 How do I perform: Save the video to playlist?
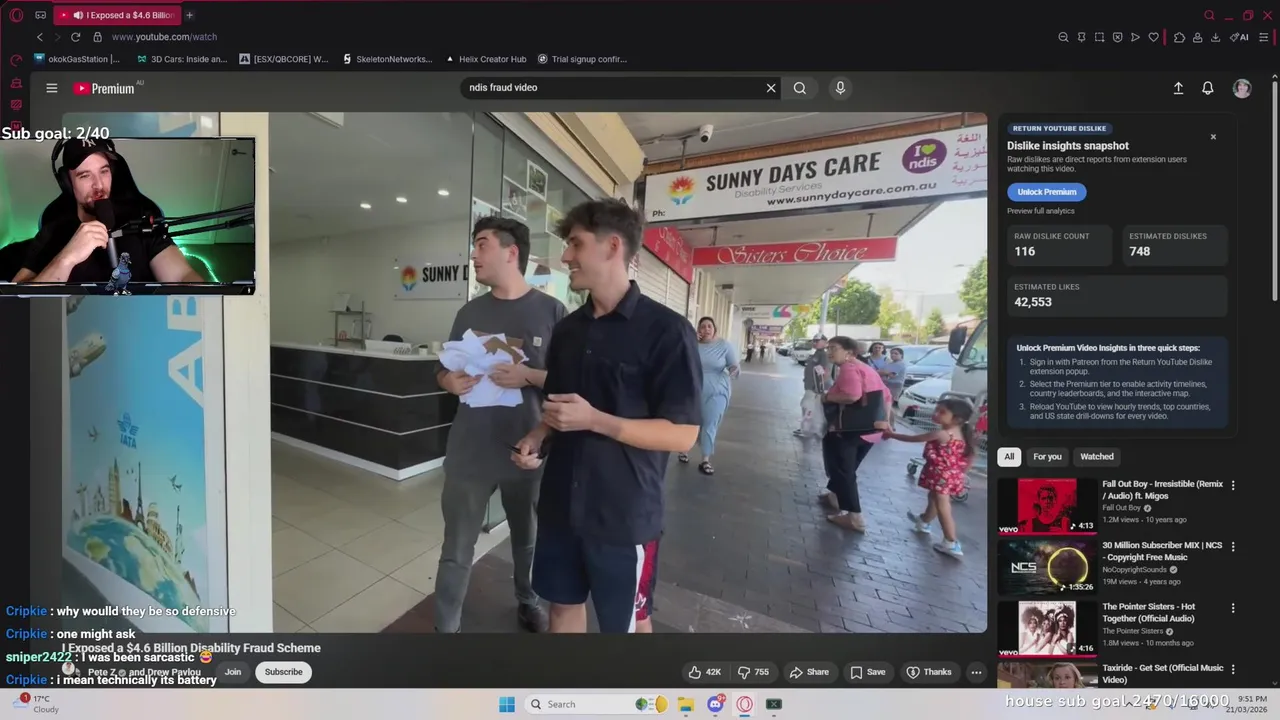867,672
